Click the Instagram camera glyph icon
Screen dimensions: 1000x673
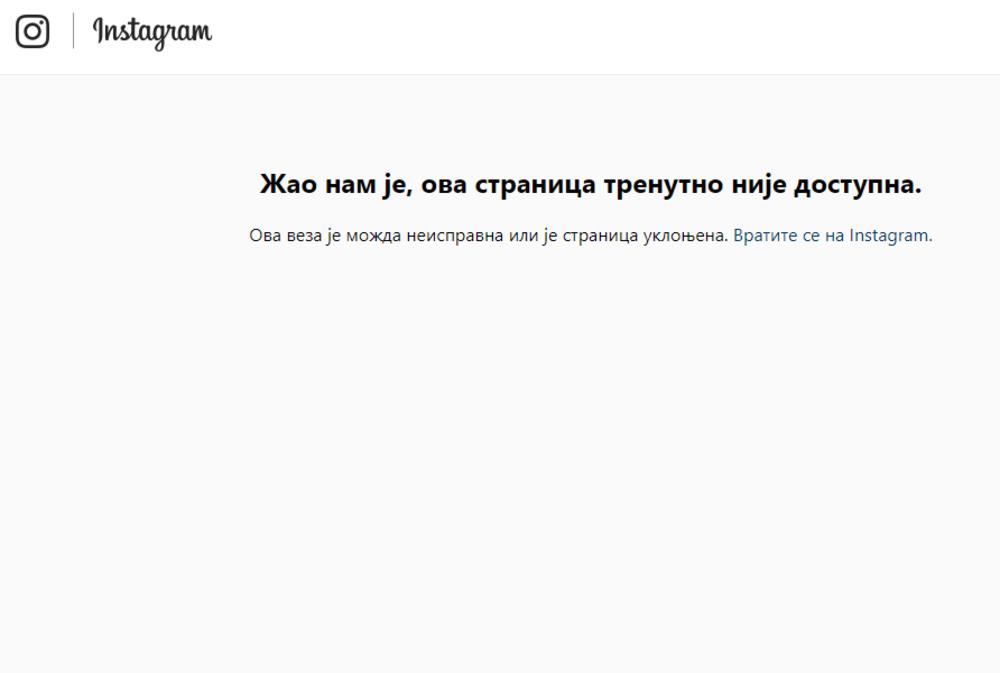(32, 32)
